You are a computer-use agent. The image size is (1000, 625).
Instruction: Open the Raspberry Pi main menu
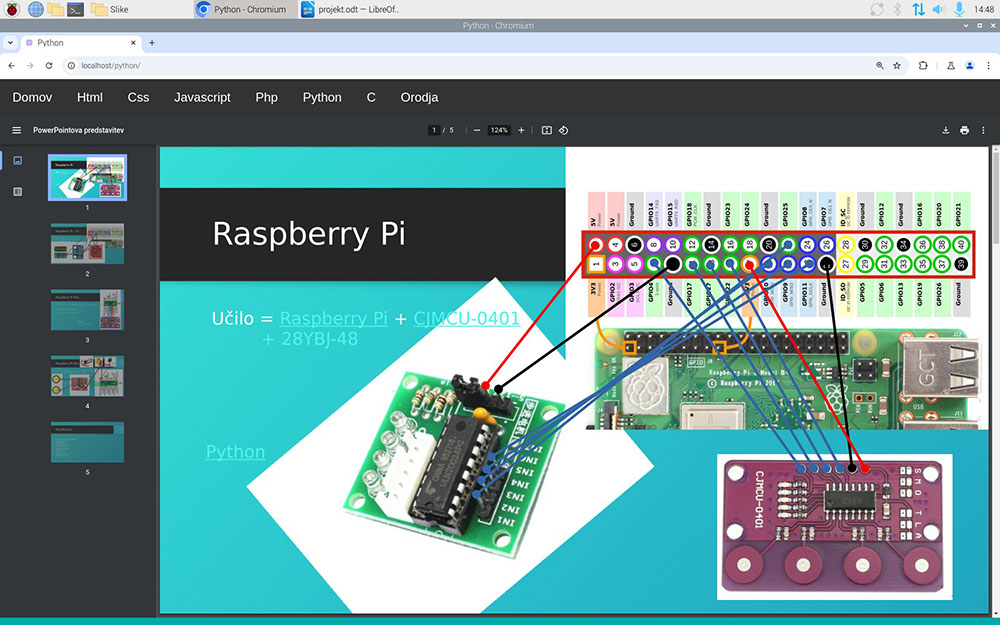[x=12, y=10]
